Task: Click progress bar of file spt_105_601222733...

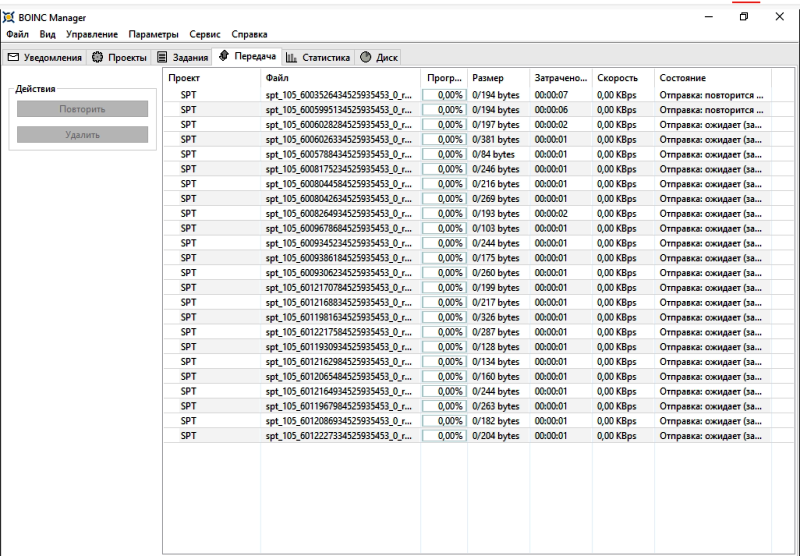Action: click(x=444, y=436)
